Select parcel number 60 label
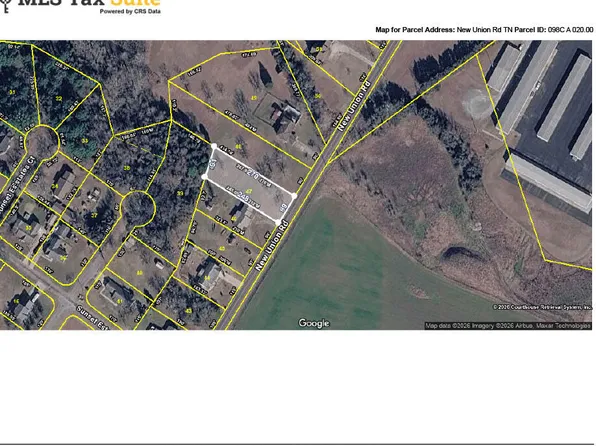 coord(139,273)
